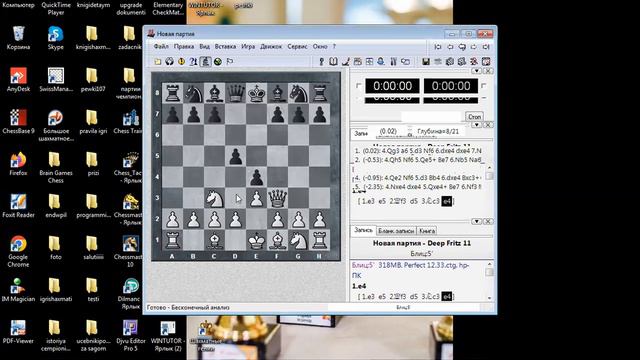Click the flag toolbar icon
This screenshot has height=360, width=640.
tap(230, 62)
